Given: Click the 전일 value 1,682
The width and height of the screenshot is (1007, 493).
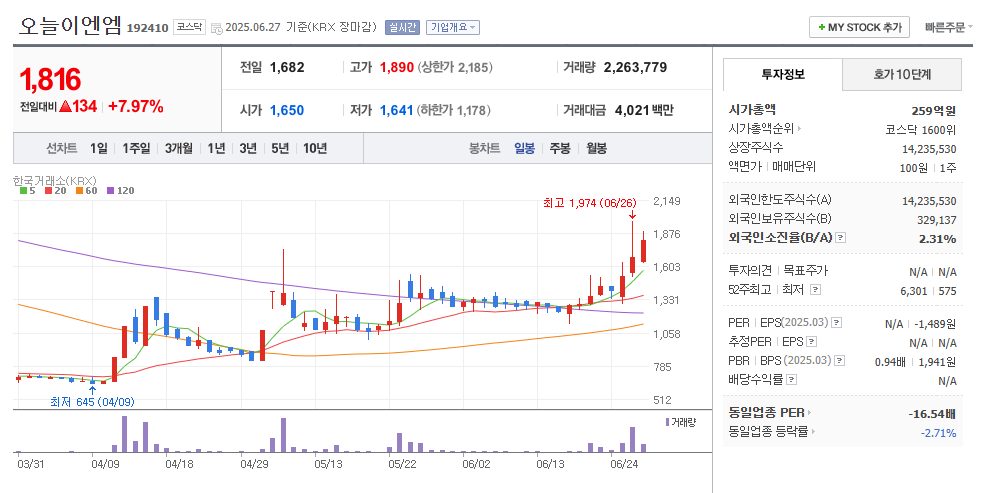Looking at the screenshot, I should 287,67.
